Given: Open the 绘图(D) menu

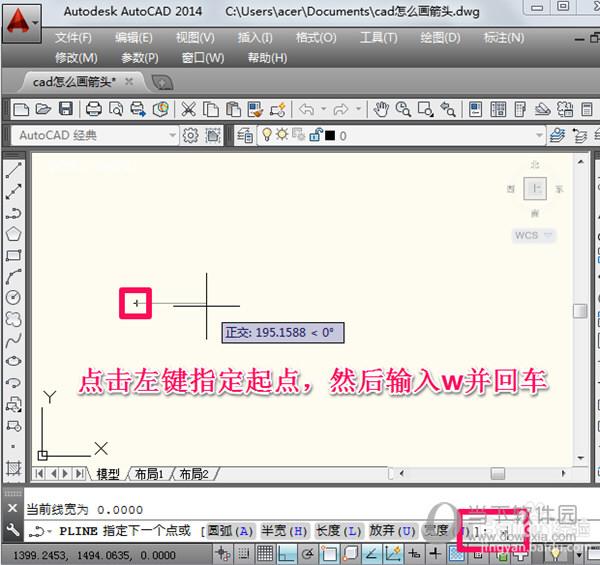Looking at the screenshot, I should (x=440, y=37).
